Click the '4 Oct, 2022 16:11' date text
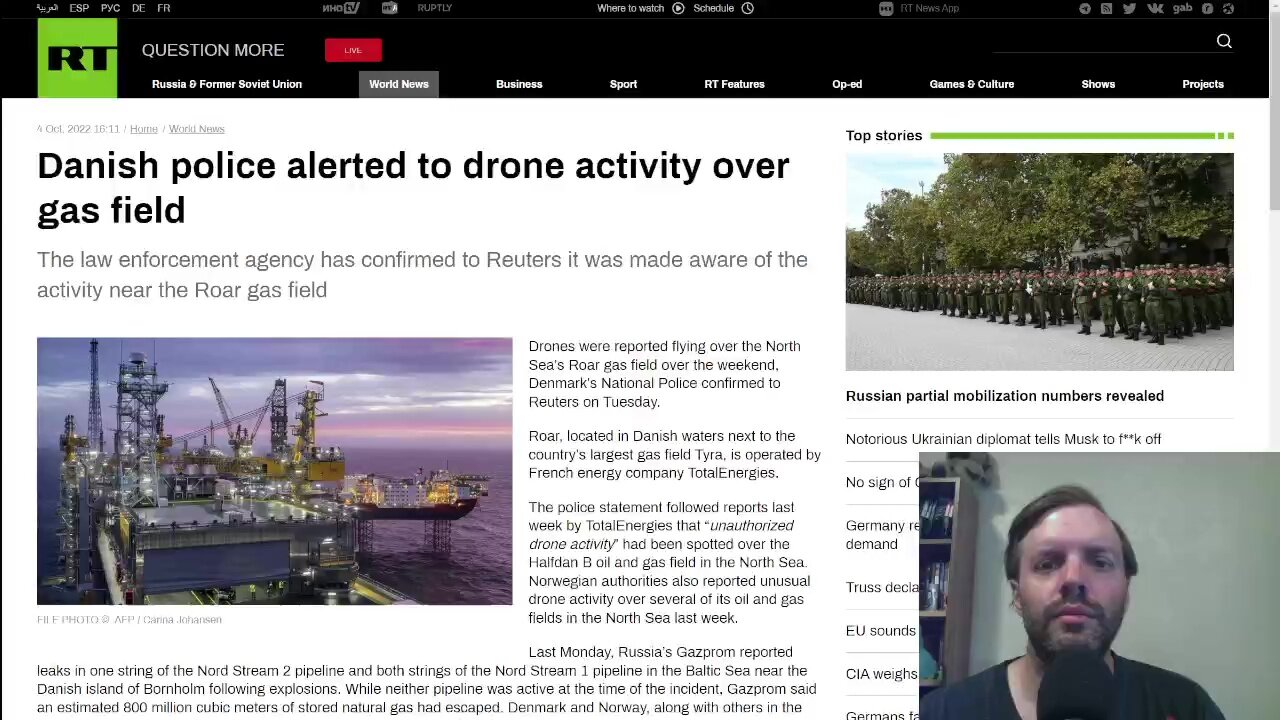This screenshot has height=720, width=1280. point(78,129)
